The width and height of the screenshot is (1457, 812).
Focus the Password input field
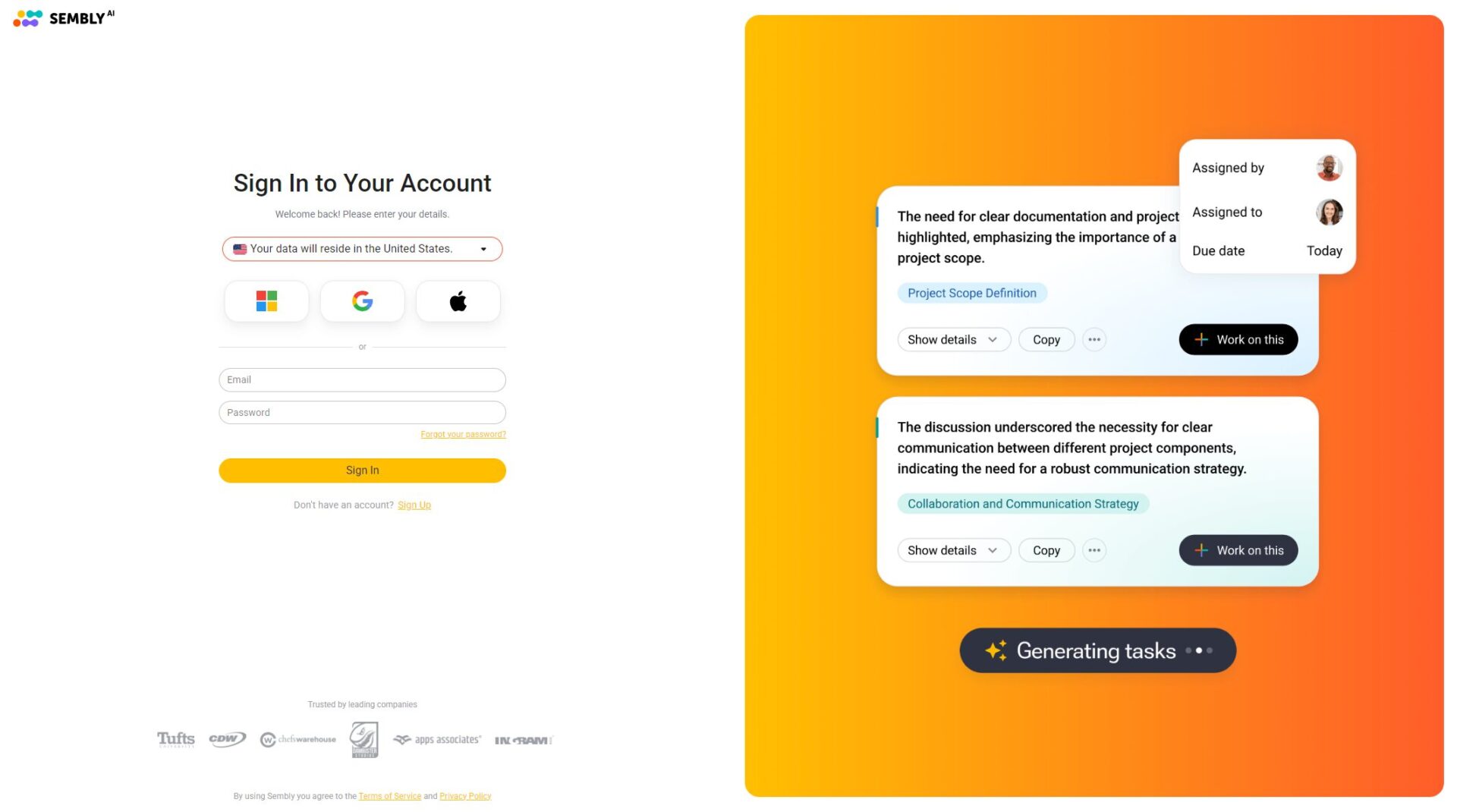click(x=362, y=413)
